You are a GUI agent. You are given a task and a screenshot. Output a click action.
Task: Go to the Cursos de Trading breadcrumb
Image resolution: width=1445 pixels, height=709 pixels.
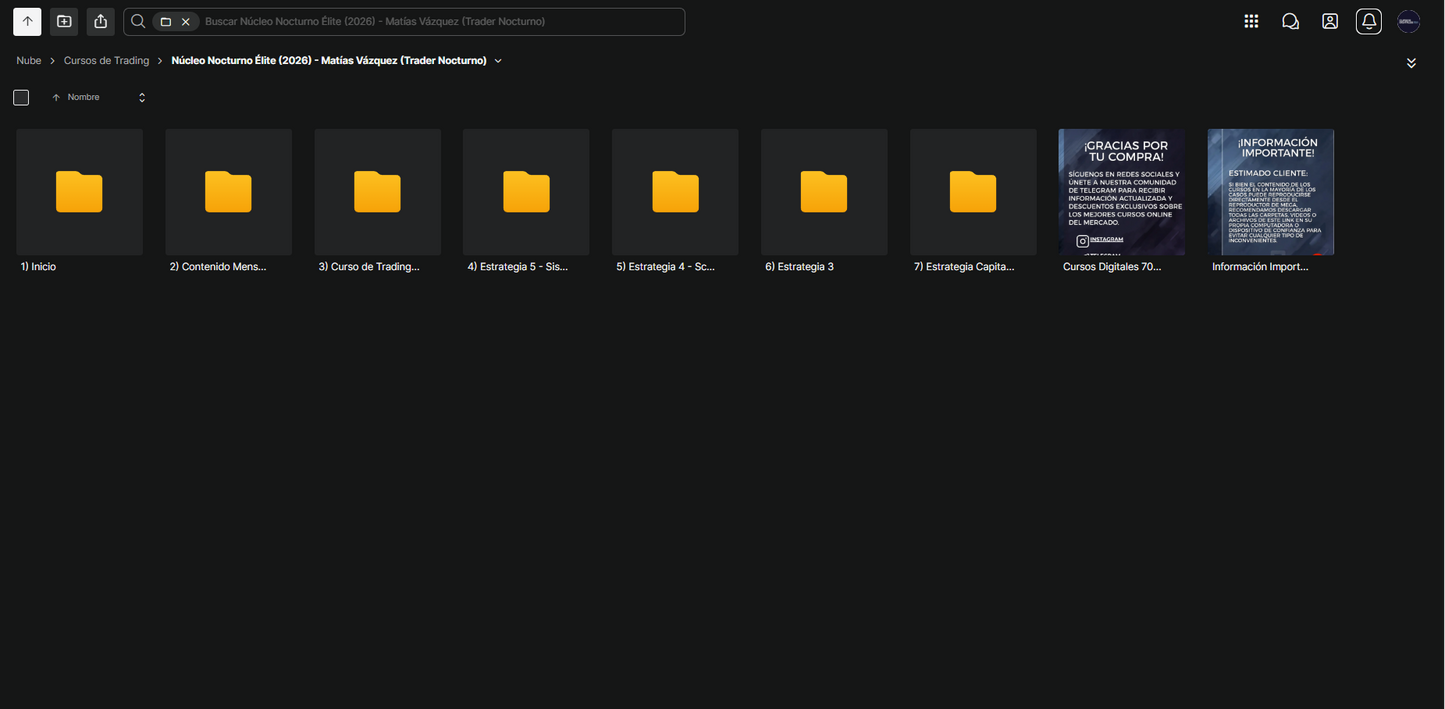tap(106, 61)
